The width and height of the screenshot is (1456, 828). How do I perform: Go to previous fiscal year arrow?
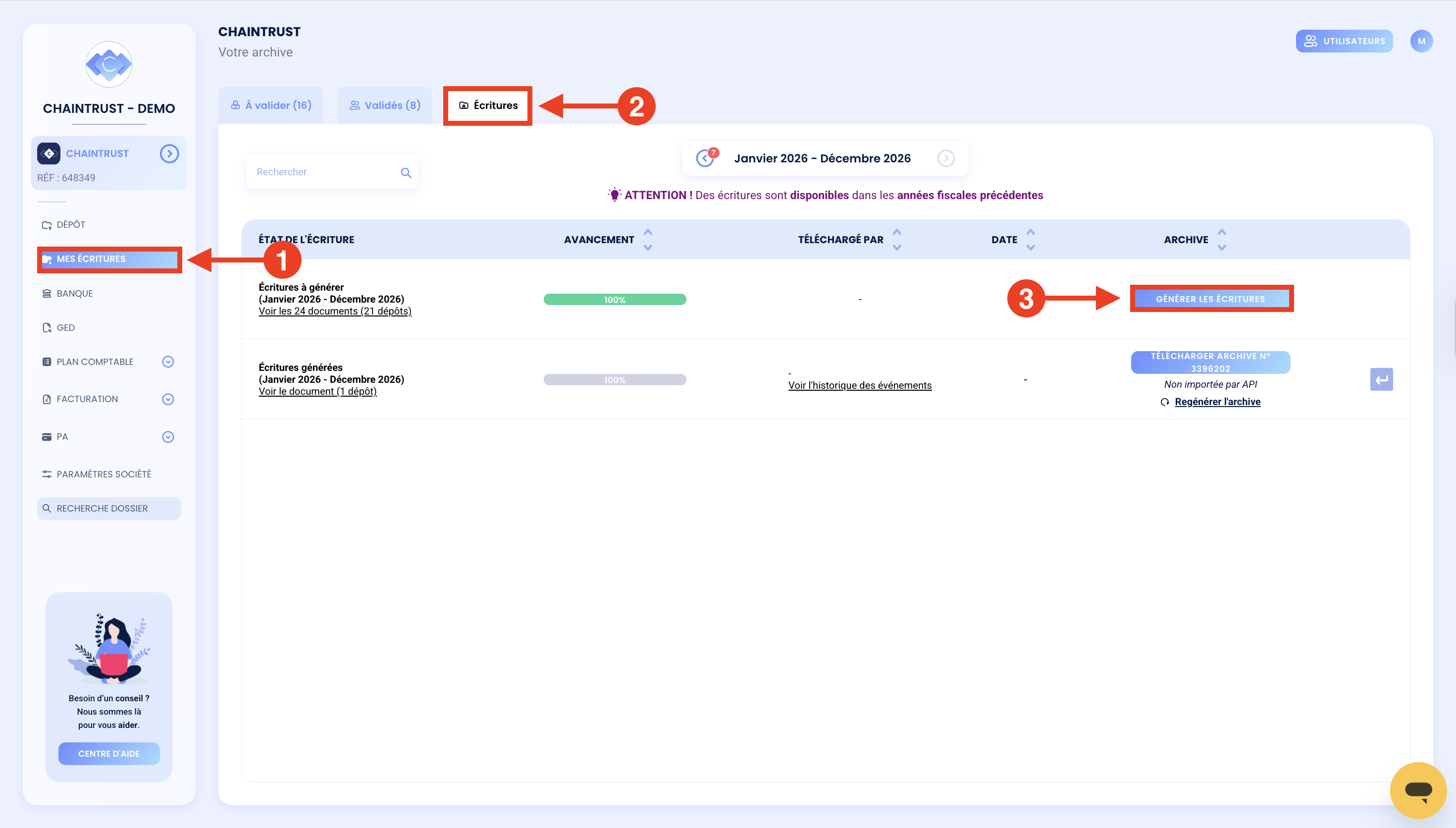coord(705,158)
